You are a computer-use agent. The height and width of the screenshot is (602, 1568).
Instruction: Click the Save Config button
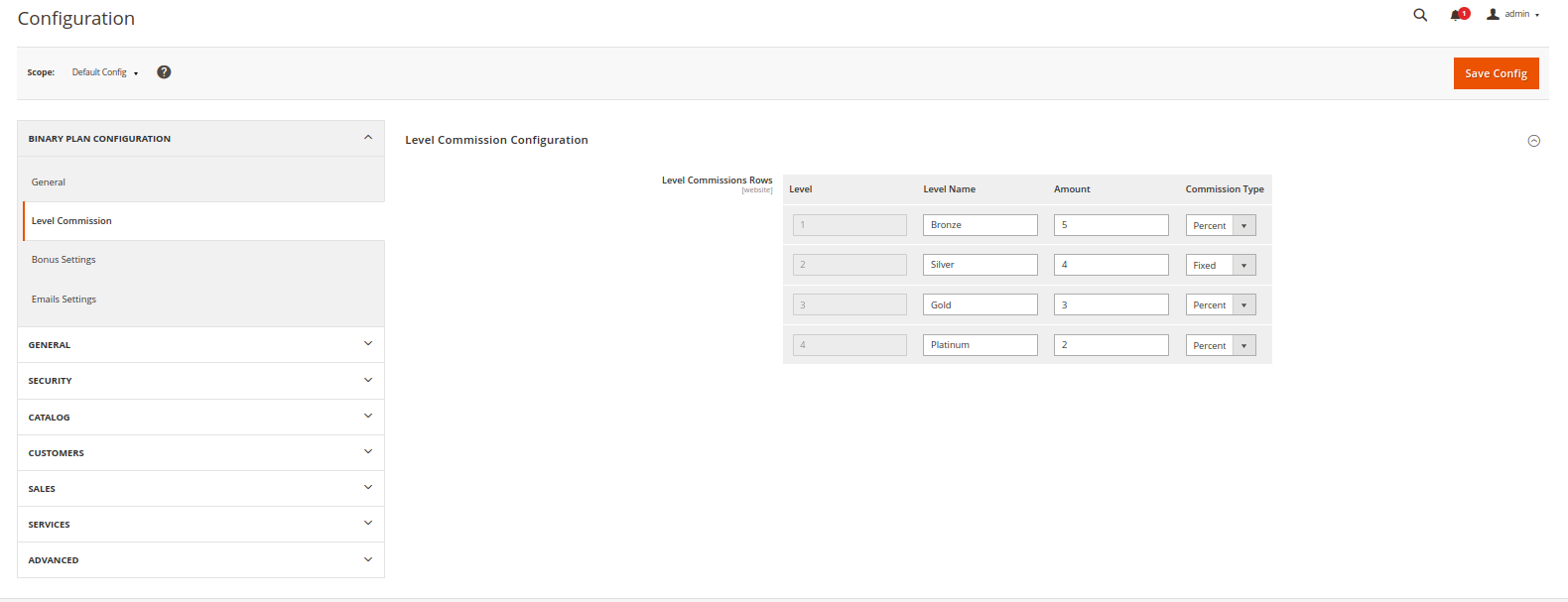[x=1496, y=73]
